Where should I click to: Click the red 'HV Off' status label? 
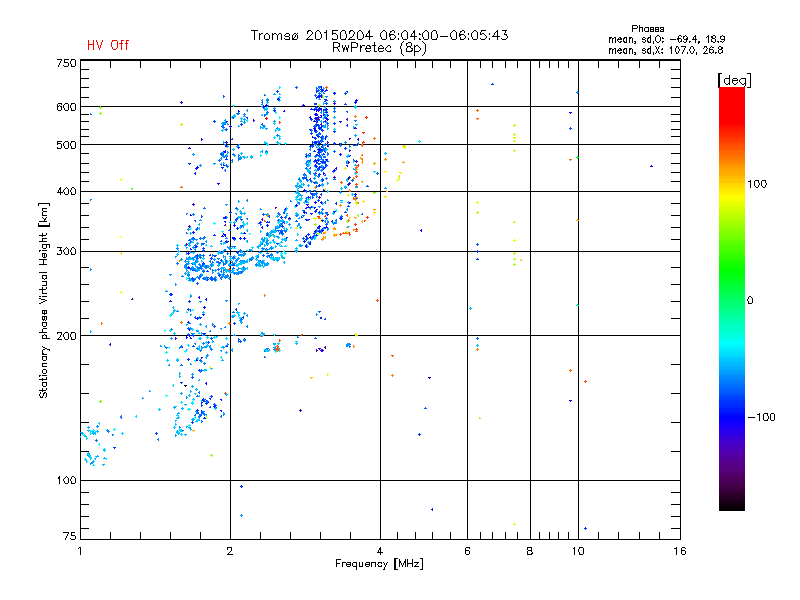[x=108, y=45]
